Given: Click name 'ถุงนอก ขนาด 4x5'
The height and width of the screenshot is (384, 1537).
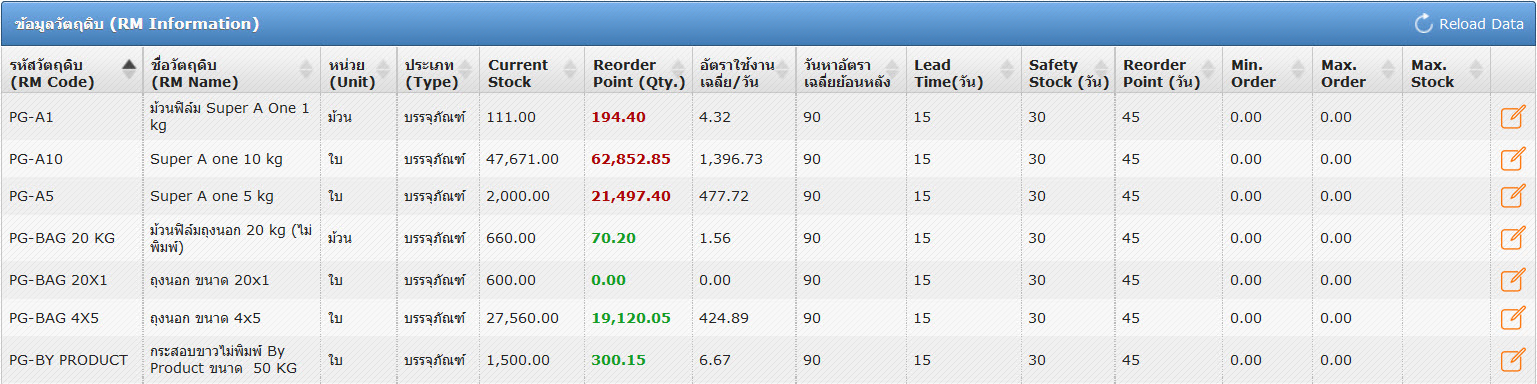Looking at the screenshot, I should (206, 318).
